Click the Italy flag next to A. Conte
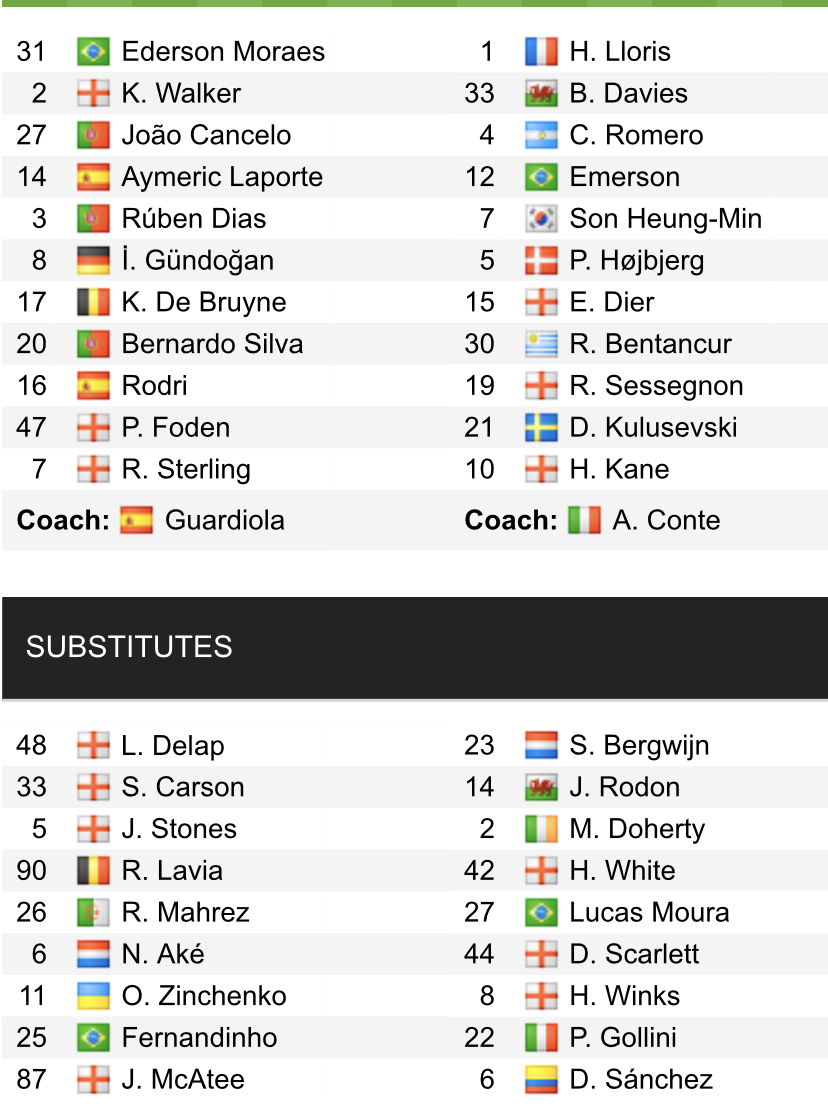The width and height of the screenshot is (828, 1118). pos(584,520)
